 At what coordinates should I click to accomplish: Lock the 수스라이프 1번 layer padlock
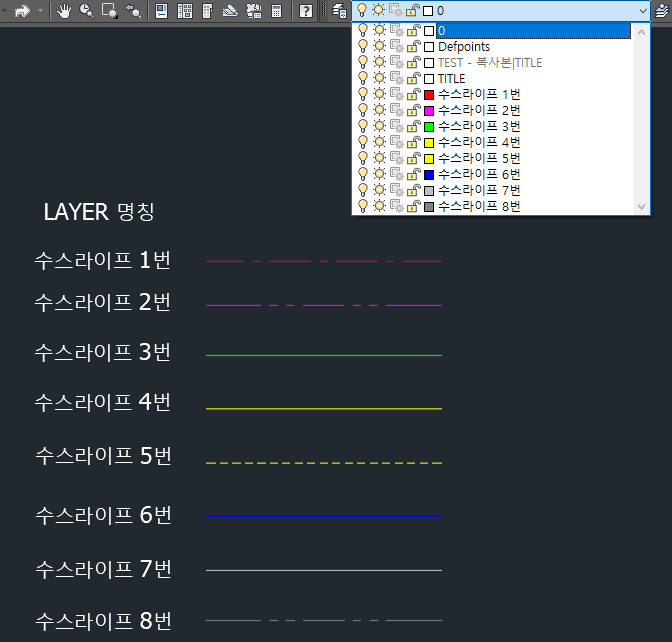tap(413, 95)
